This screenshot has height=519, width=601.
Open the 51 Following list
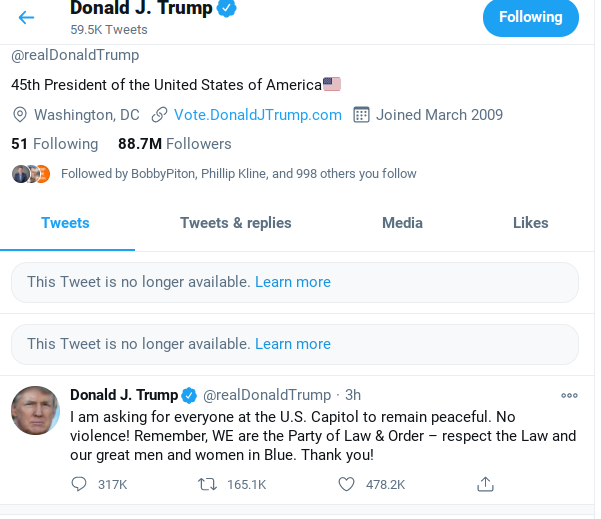click(x=55, y=144)
